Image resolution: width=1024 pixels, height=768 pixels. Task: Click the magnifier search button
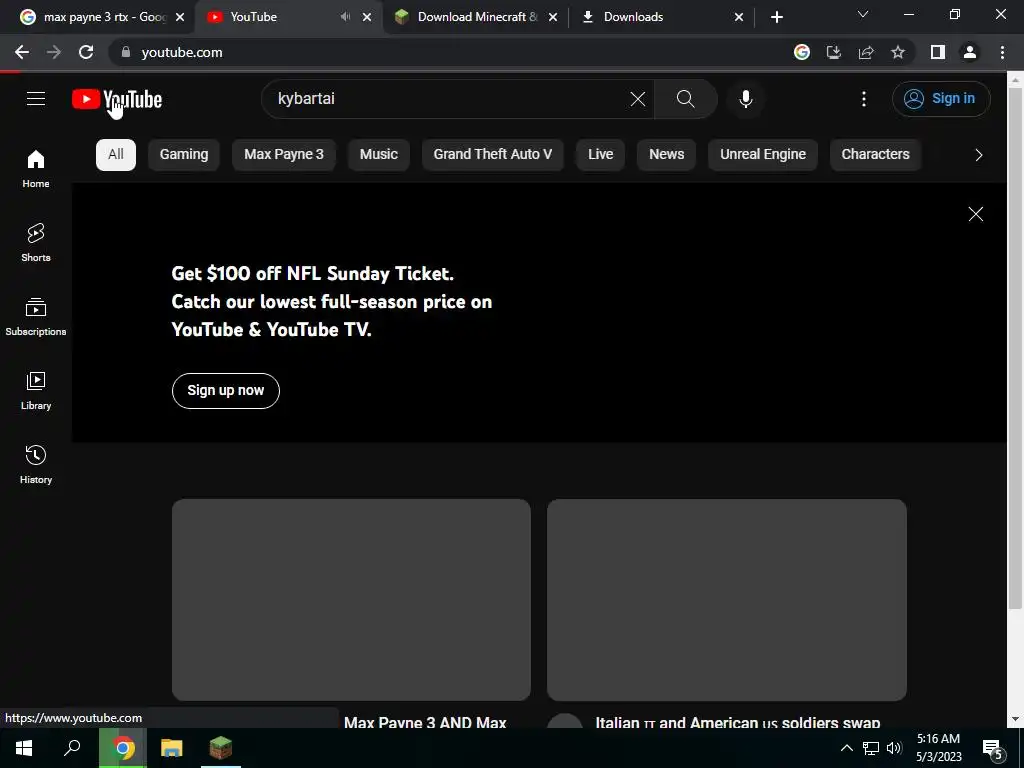[x=685, y=99]
